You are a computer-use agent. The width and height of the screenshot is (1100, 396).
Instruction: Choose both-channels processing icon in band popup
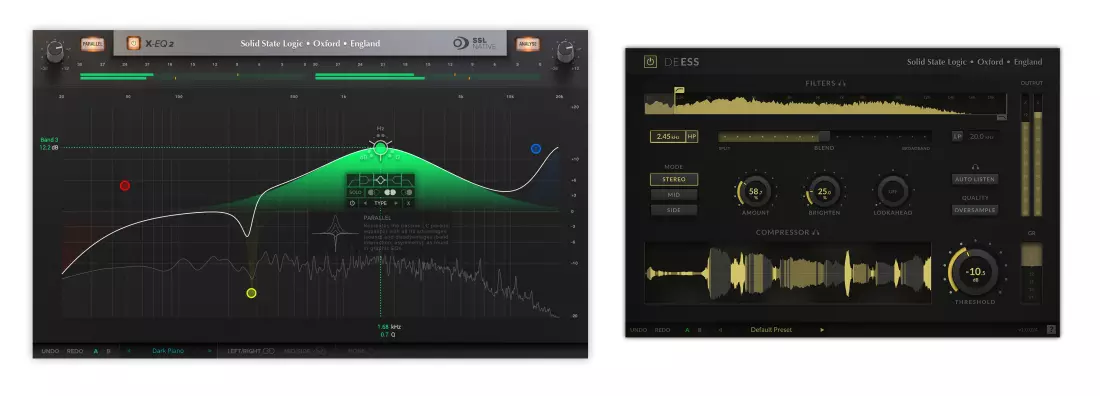[x=390, y=192]
